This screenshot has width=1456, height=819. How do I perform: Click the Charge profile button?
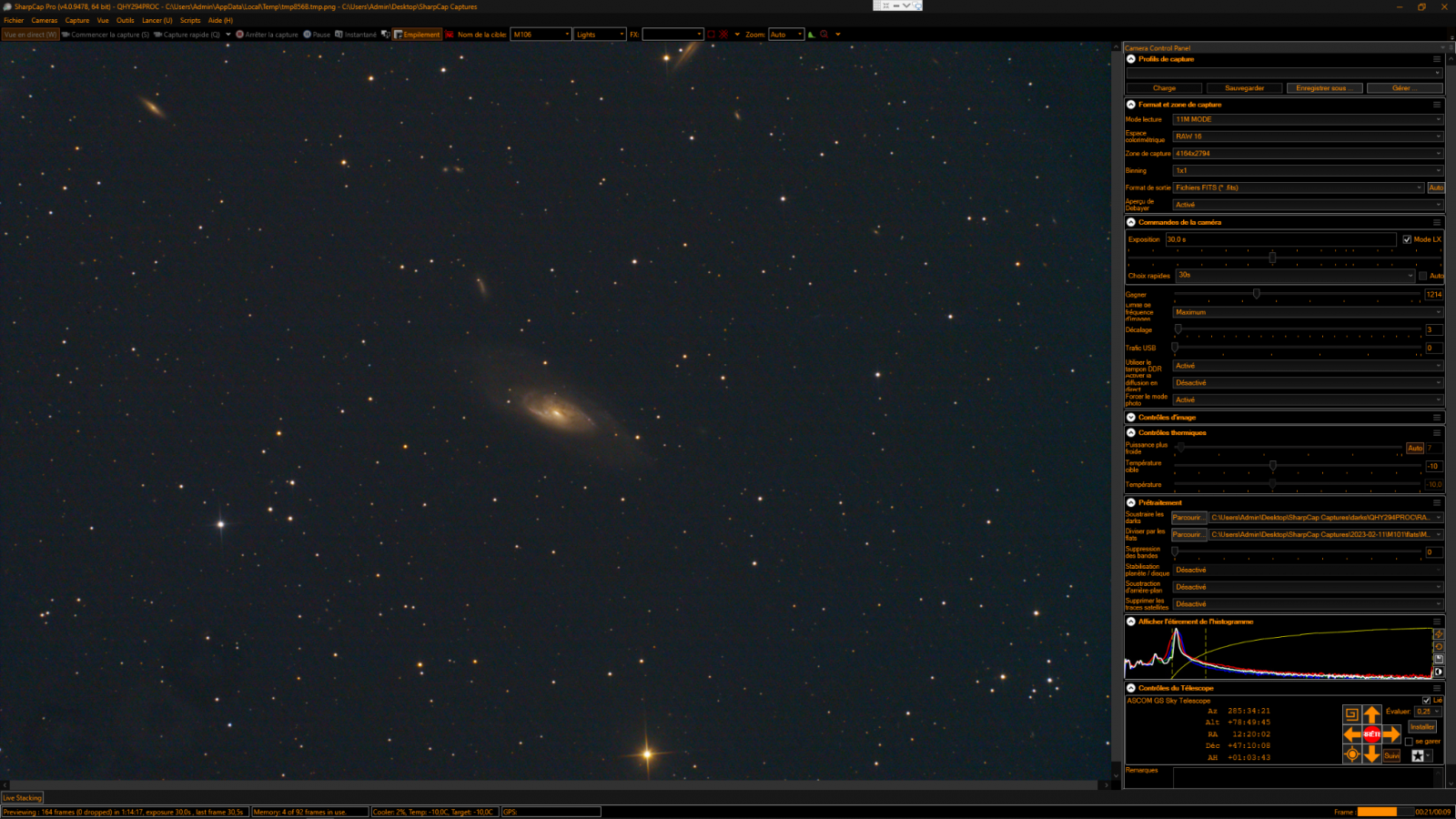(x=1164, y=88)
